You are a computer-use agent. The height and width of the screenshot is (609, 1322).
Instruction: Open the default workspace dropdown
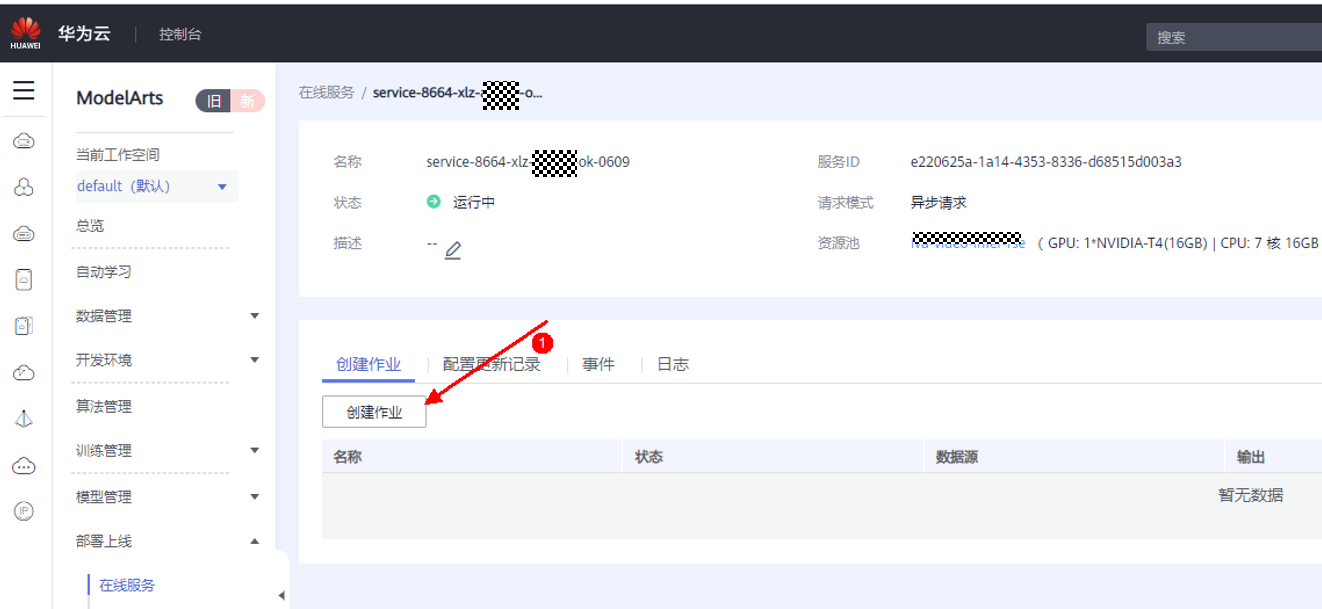coord(156,187)
